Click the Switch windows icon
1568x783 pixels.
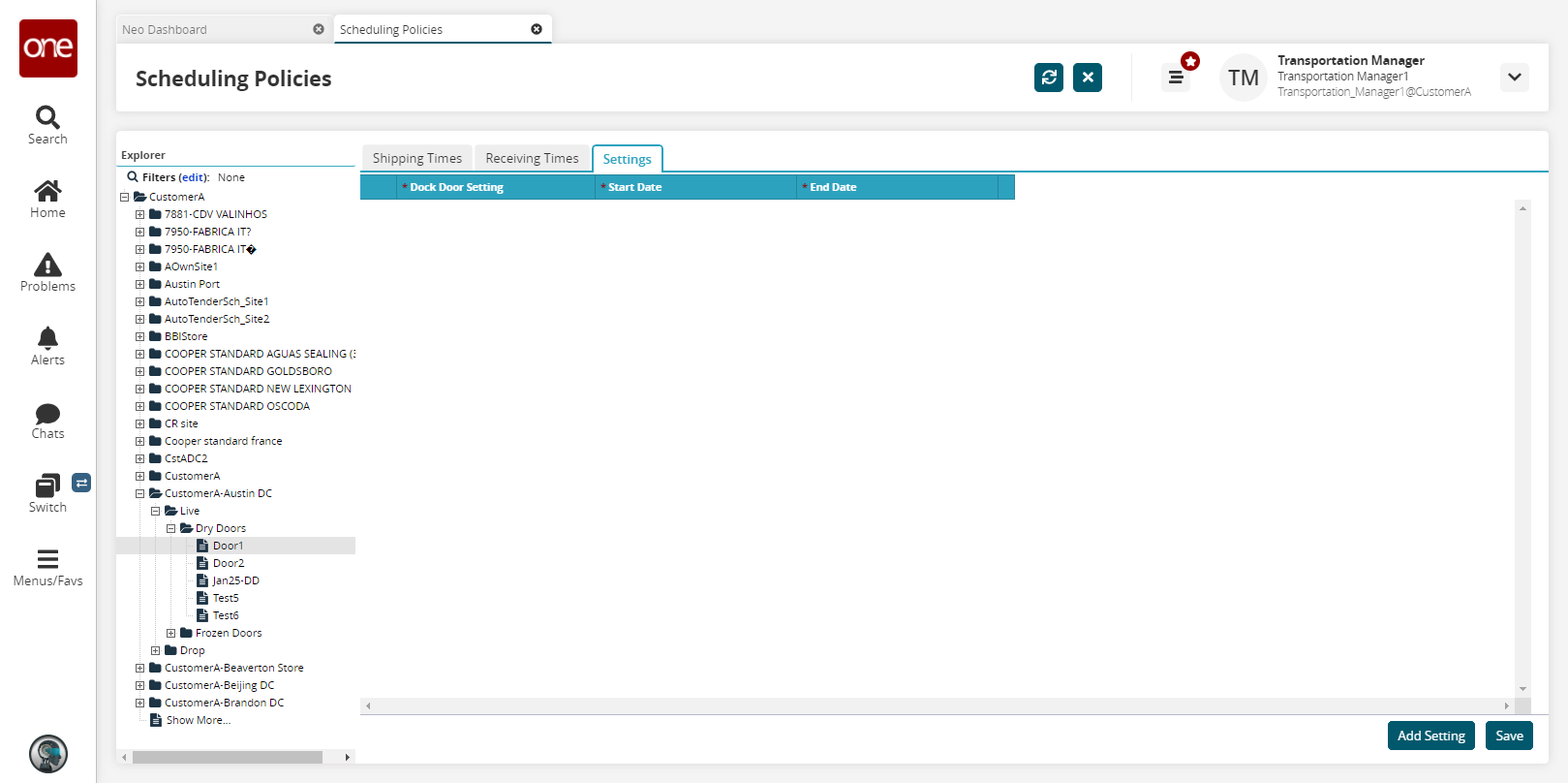(47, 485)
